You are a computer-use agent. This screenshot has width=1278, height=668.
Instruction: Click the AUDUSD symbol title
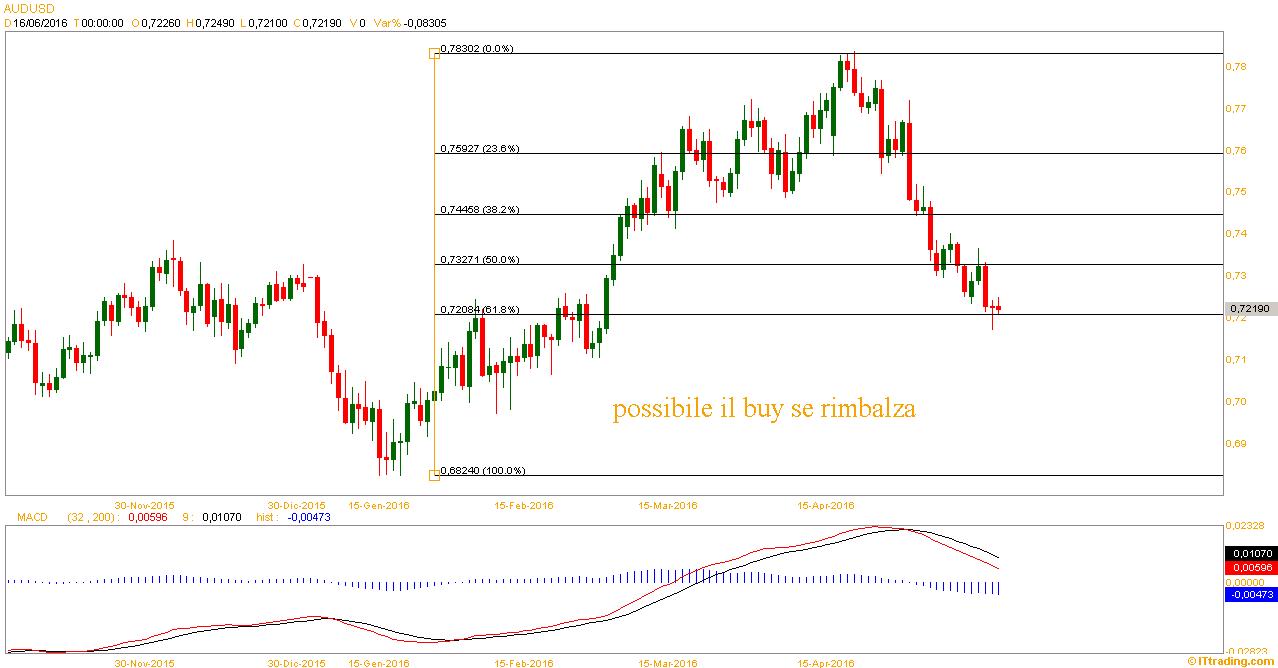(29, 7)
